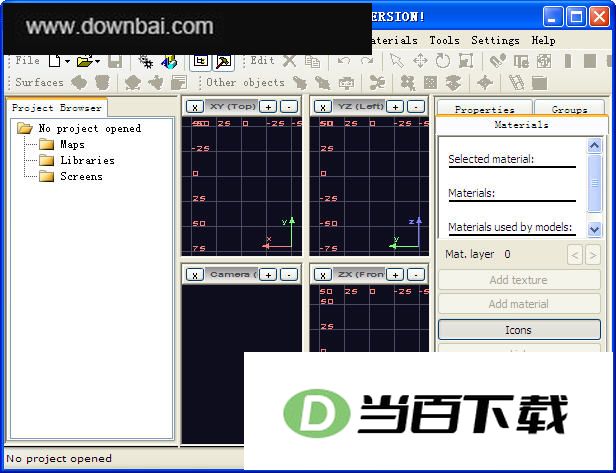Go to previous Mat. layer with < button
The height and width of the screenshot is (473, 616).
(x=575, y=255)
